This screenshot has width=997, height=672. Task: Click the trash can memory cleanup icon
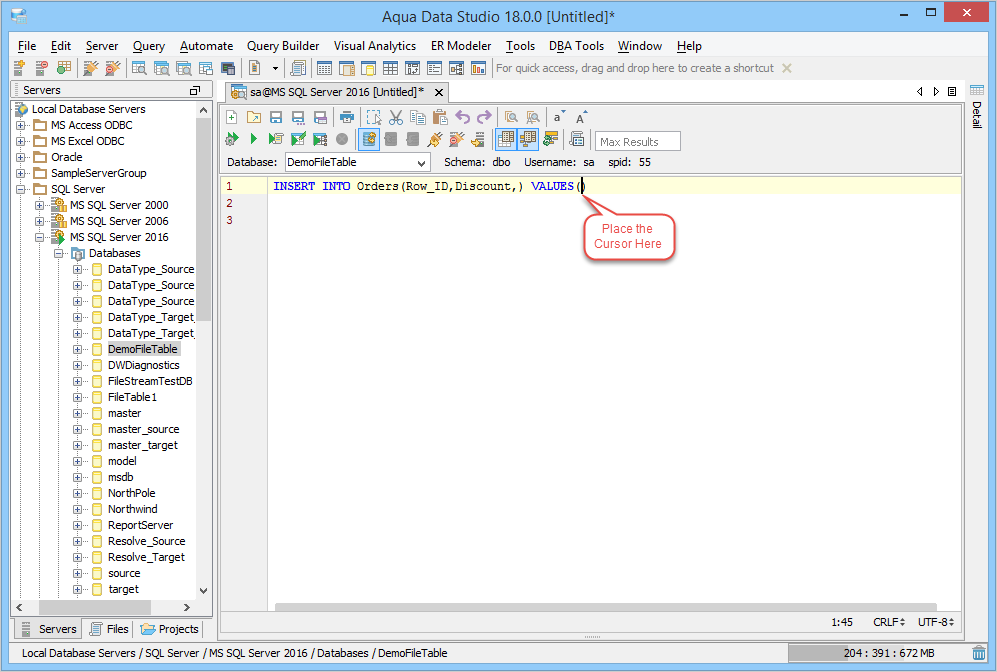click(x=979, y=653)
